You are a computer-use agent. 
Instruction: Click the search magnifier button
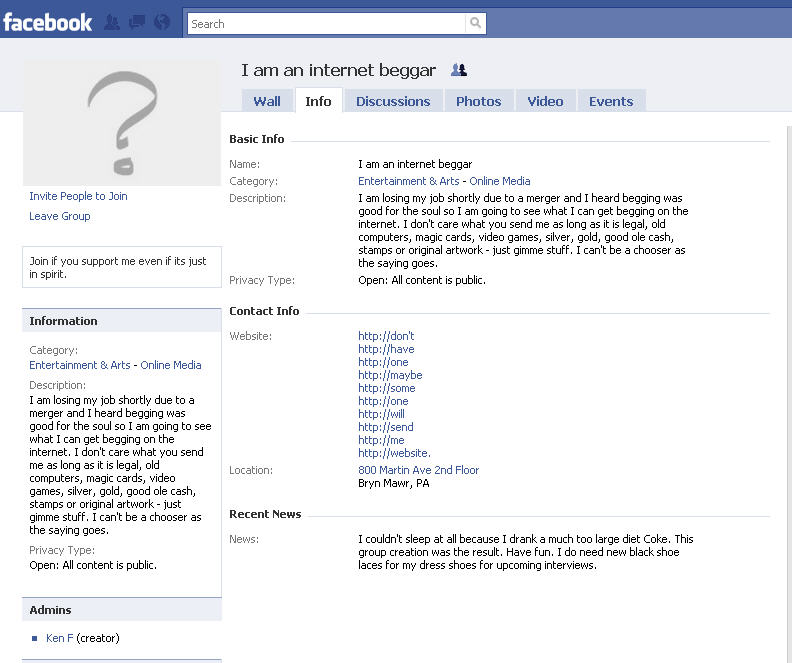[475, 23]
